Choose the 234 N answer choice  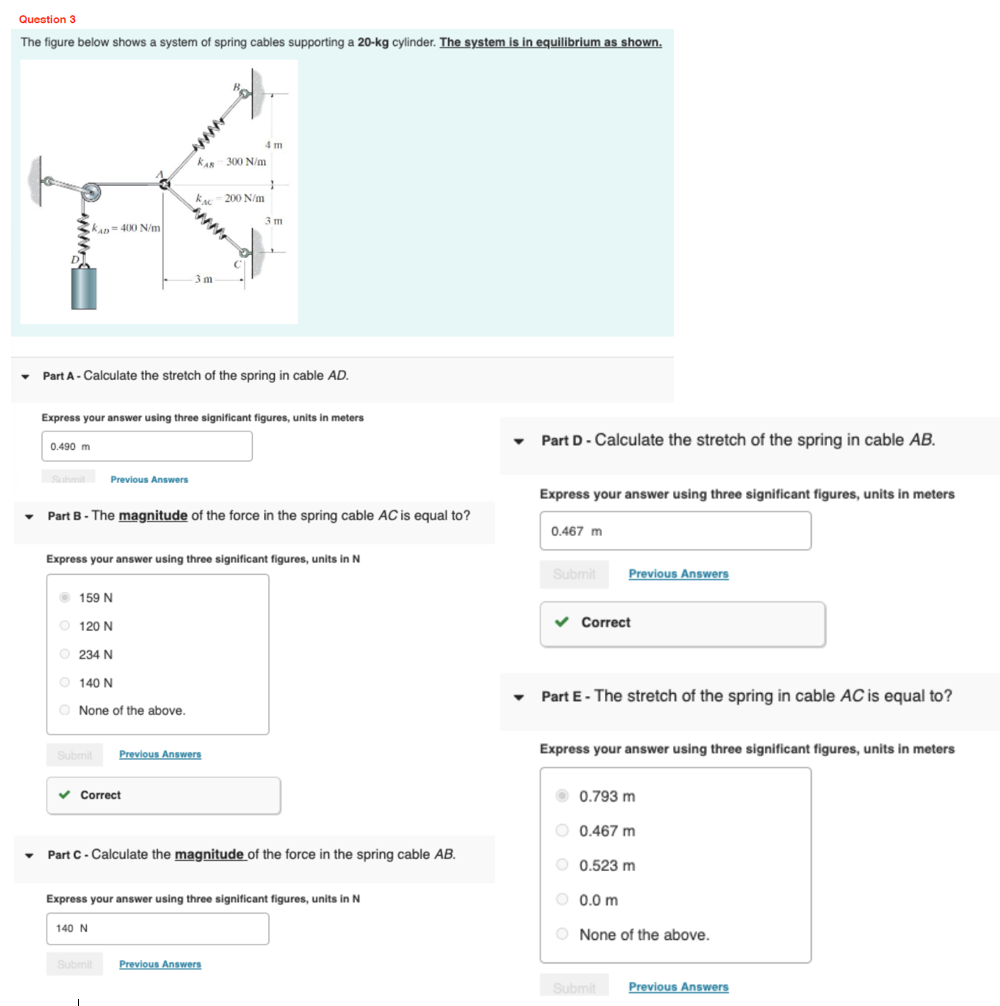pos(64,654)
